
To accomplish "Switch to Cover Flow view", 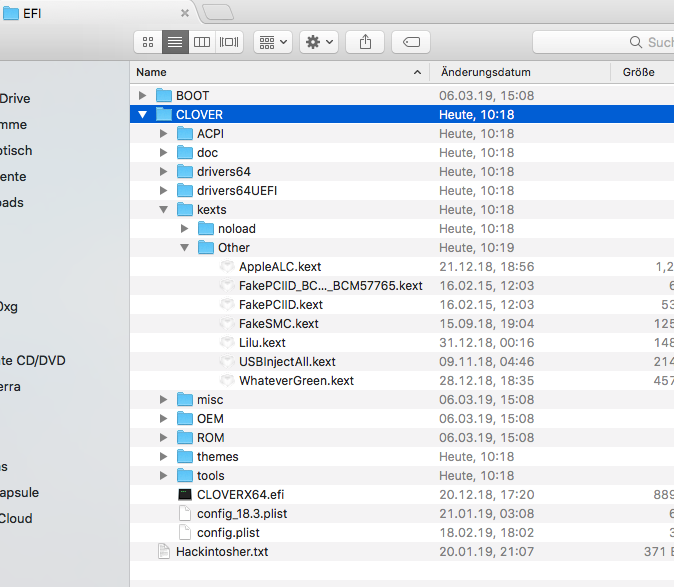I will click(229, 42).
